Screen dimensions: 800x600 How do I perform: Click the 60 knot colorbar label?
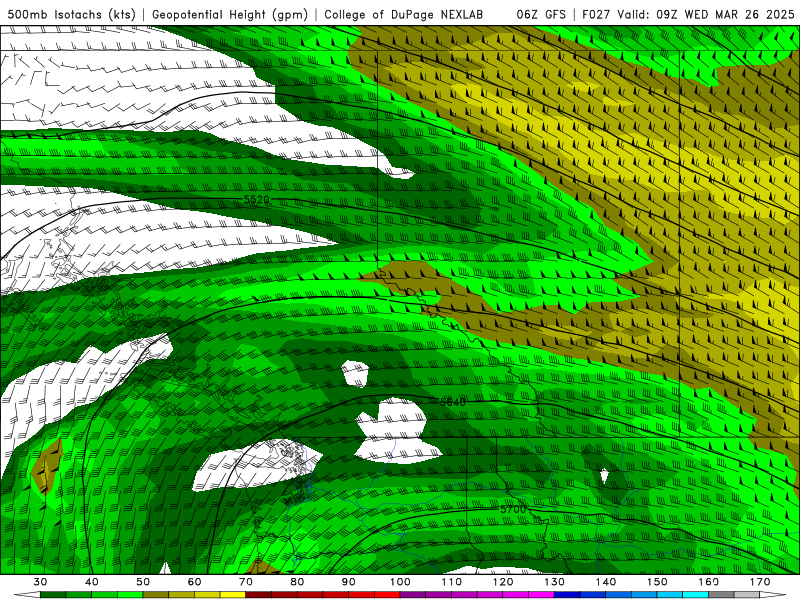click(x=194, y=582)
